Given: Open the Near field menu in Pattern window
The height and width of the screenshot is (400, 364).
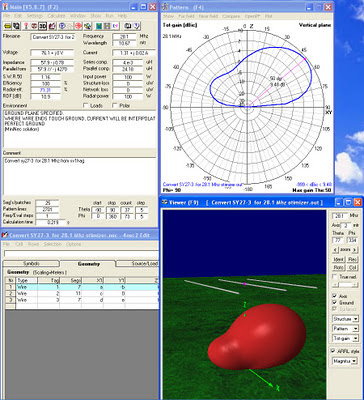Looking at the screenshot, I should [208, 16].
